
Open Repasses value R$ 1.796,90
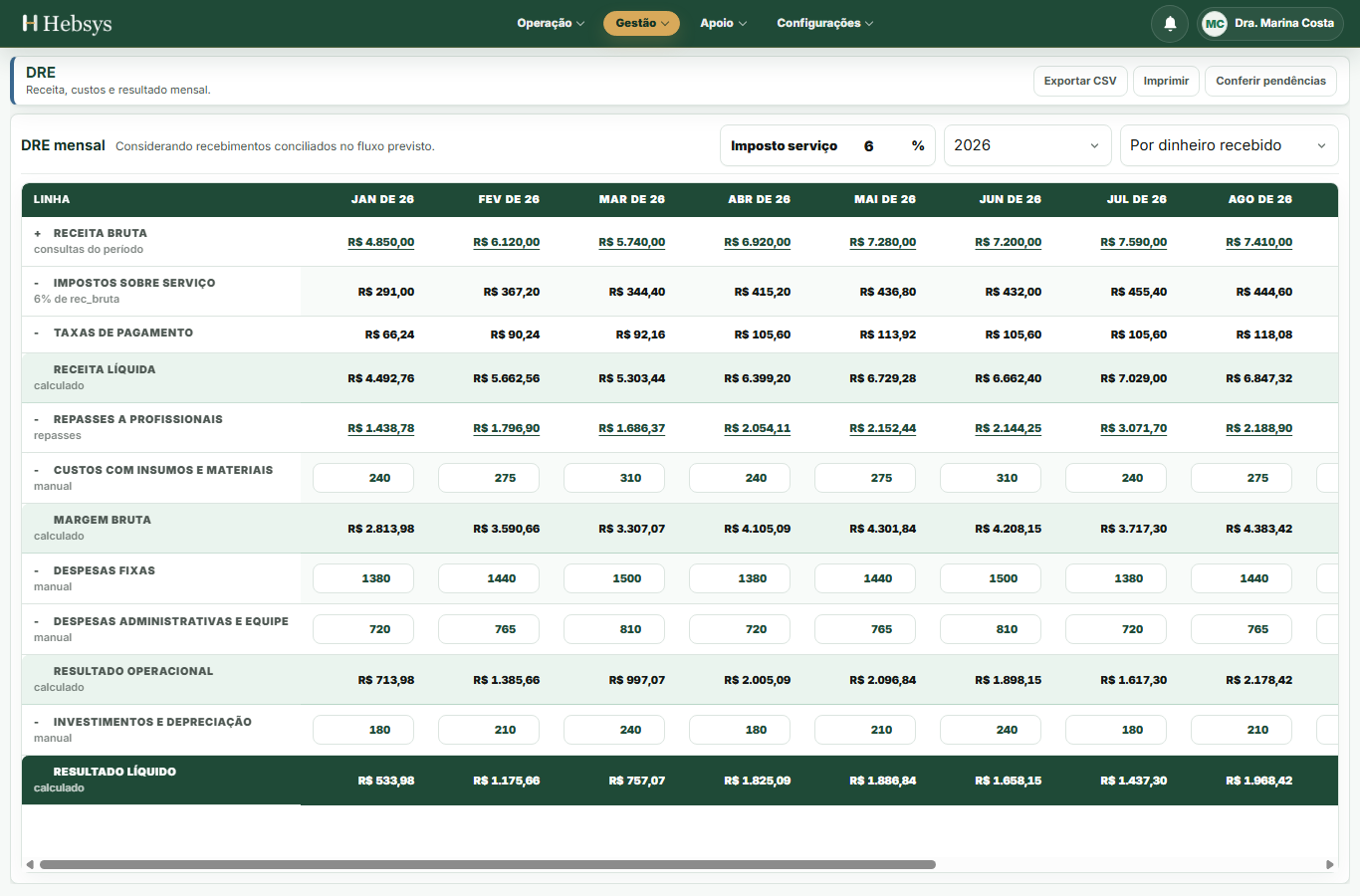point(506,428)
